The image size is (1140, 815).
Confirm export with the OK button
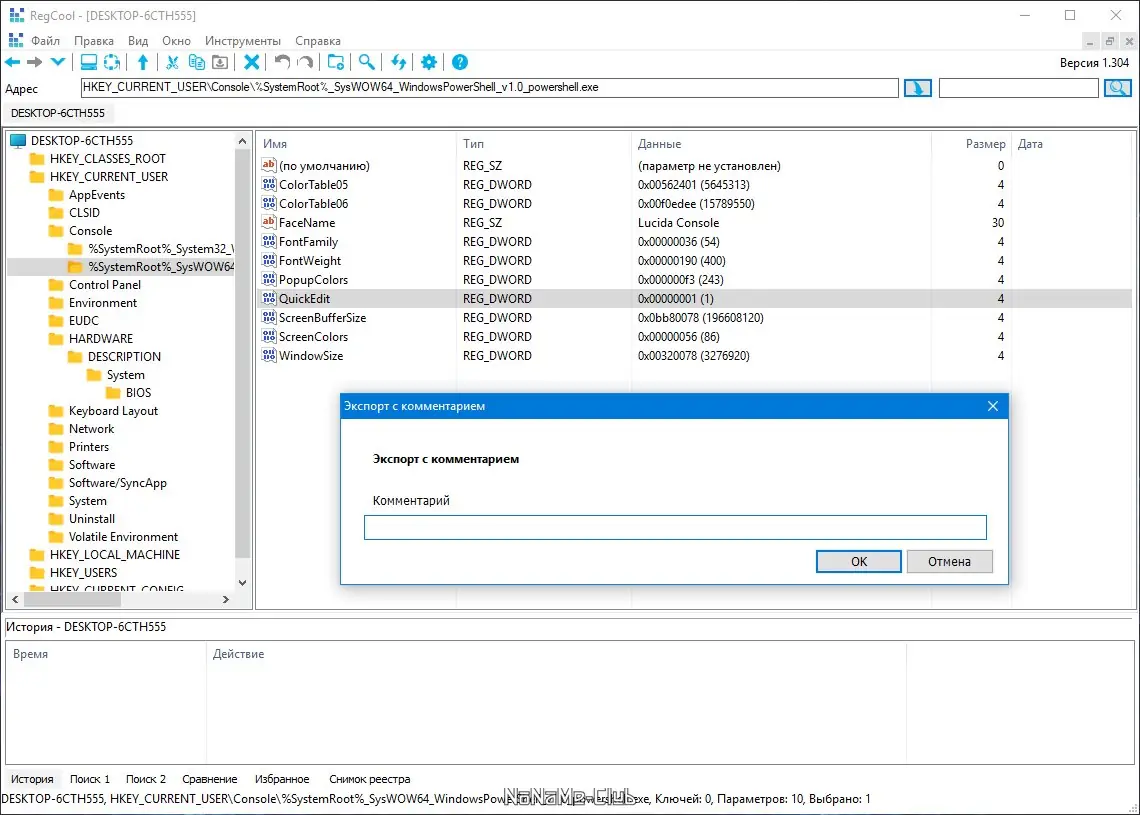click(x=858, y=561)
